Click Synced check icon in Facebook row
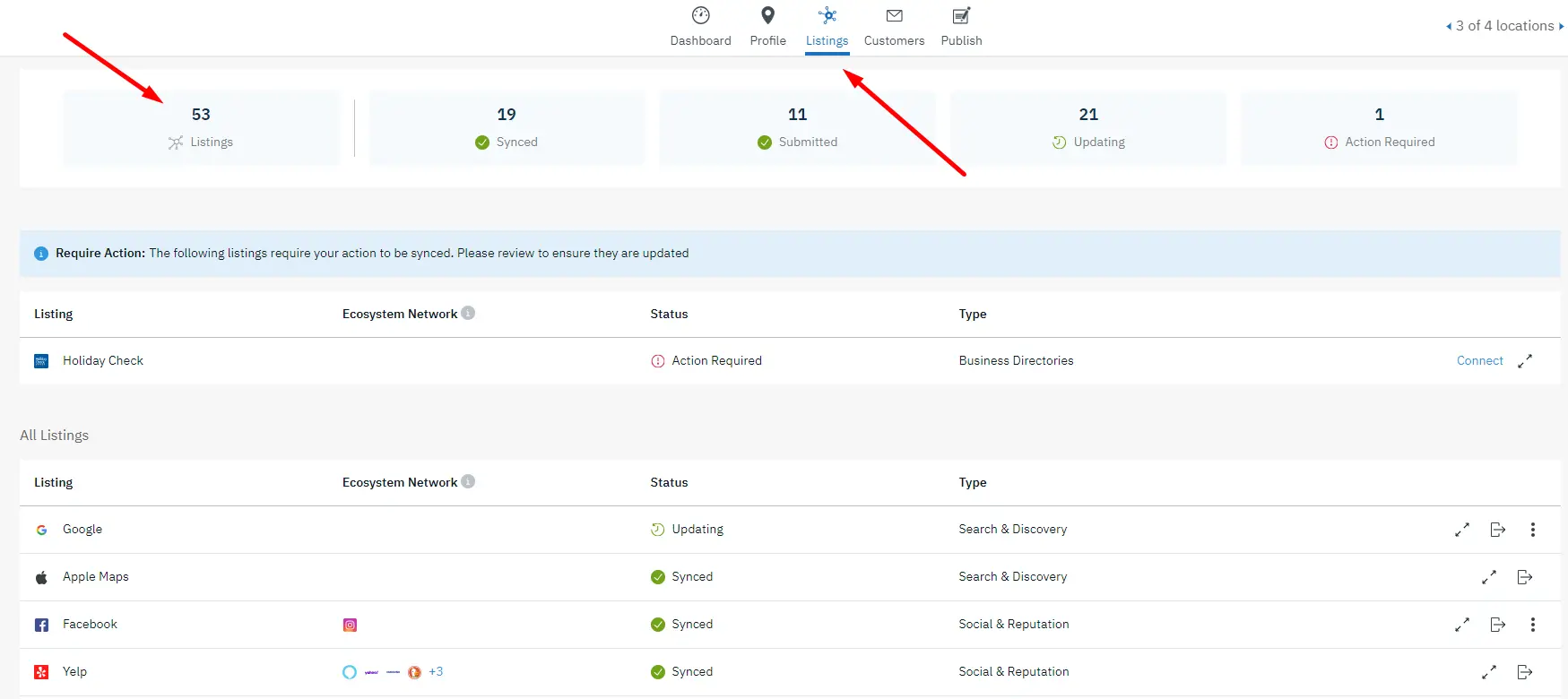 [658, 625]
